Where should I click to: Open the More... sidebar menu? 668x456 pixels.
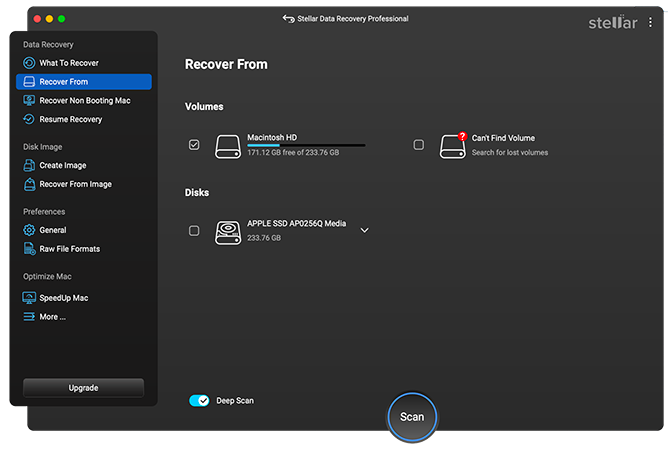click(52, 317)
